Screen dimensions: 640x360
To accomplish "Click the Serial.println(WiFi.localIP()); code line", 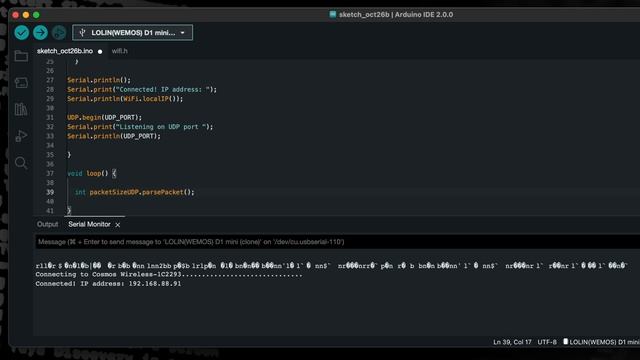I will 125,99.
